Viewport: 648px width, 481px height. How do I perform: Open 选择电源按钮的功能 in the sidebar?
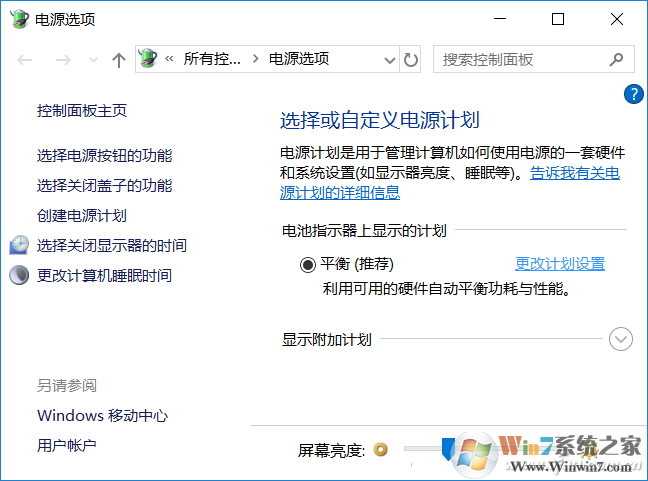click(104, 156)
